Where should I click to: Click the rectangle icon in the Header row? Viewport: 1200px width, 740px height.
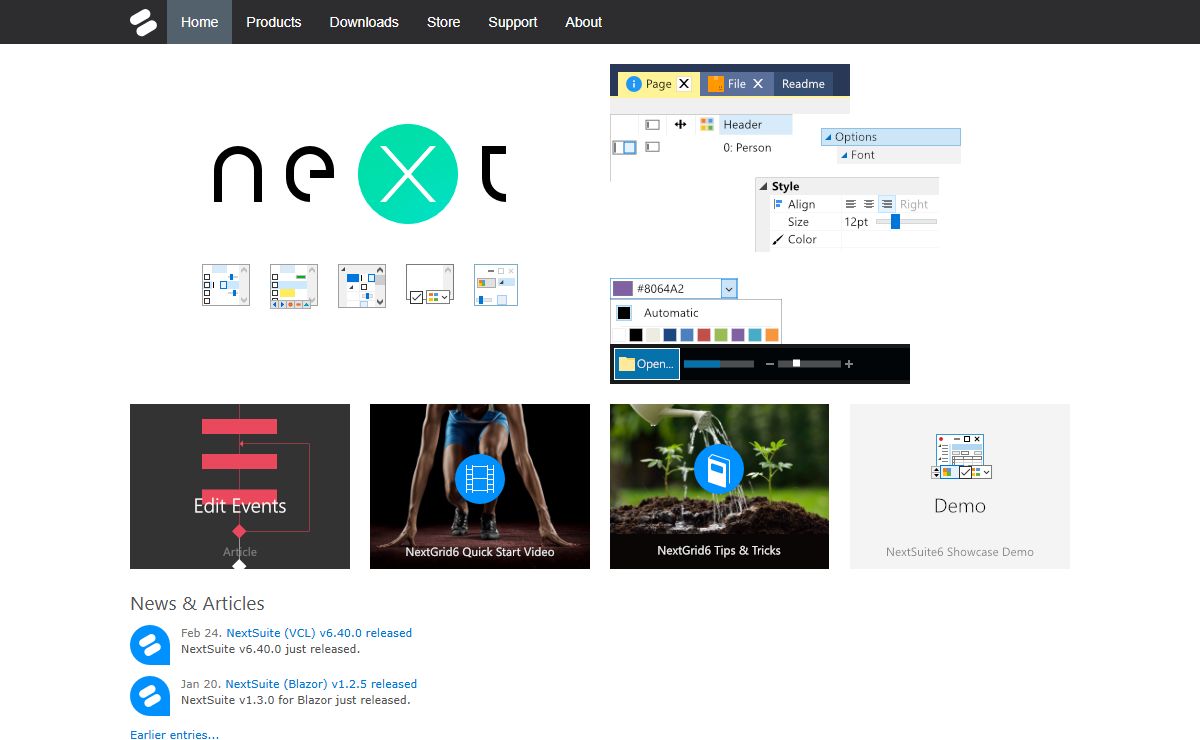point(652,125)
